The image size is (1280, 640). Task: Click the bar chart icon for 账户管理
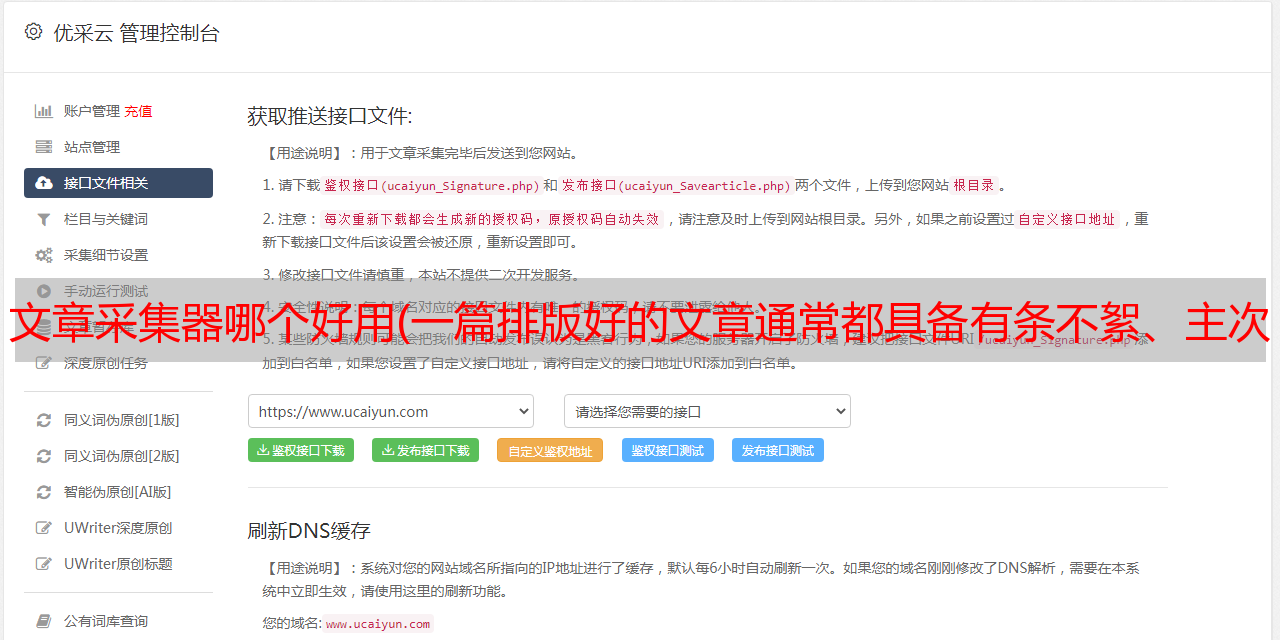[x=44, y=111]
